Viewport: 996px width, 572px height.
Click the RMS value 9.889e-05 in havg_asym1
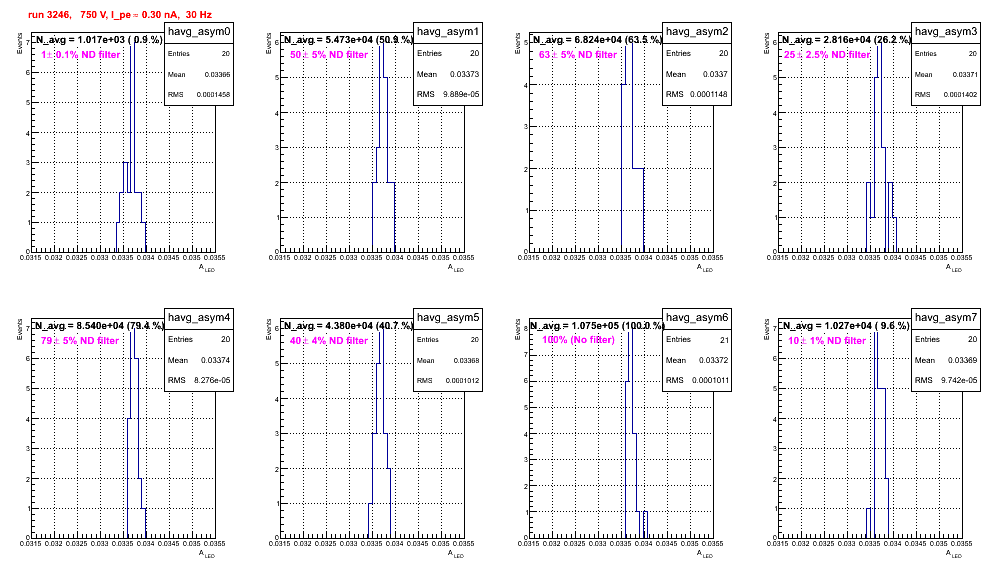pyautogui.click(x=461, y=94)
